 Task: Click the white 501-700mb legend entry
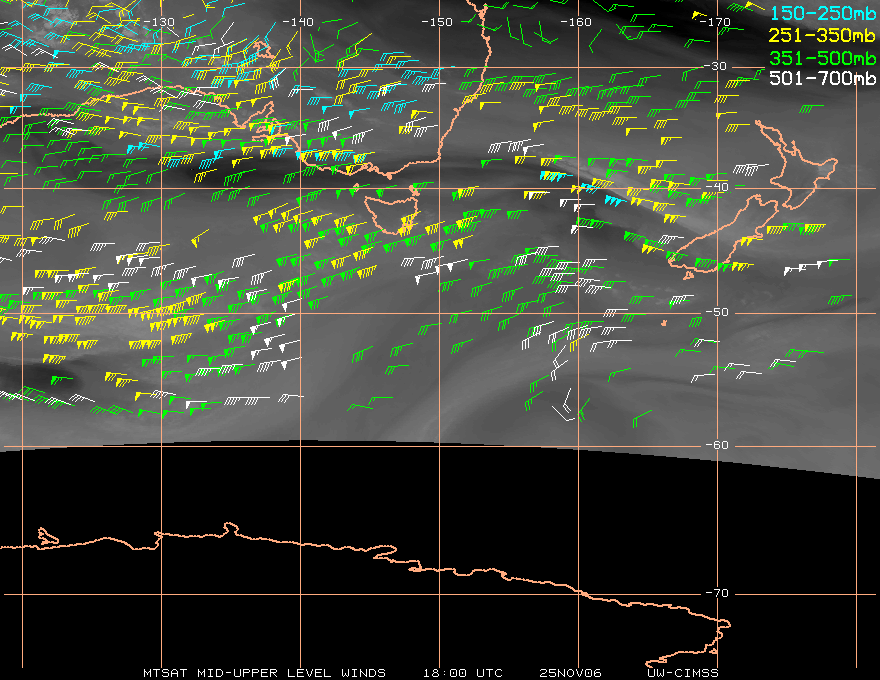823,78
